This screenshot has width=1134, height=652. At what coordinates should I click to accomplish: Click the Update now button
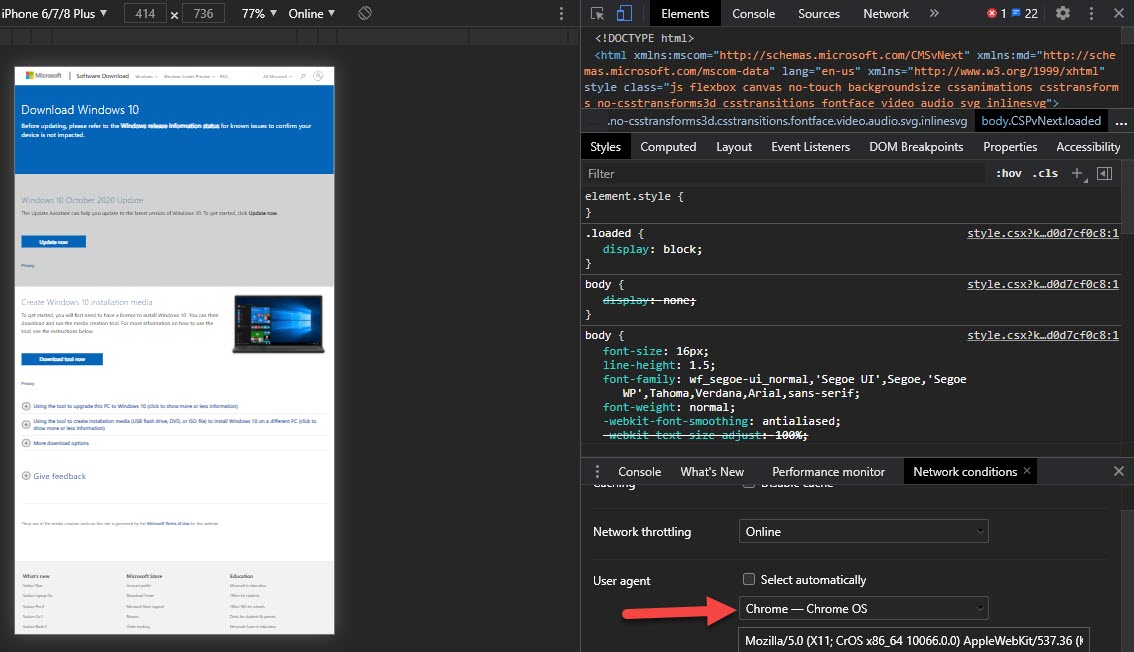pyautogui.click(x=54, y=242)
